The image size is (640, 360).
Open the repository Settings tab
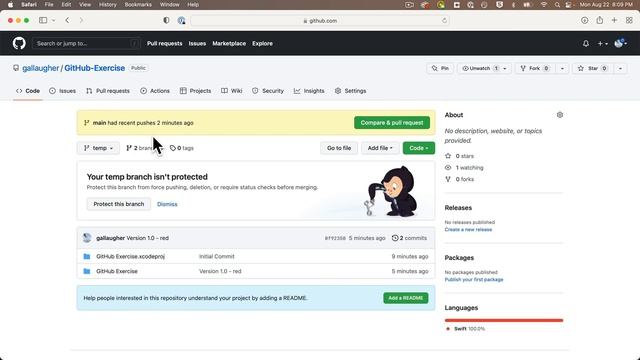[x=351, y=91]
